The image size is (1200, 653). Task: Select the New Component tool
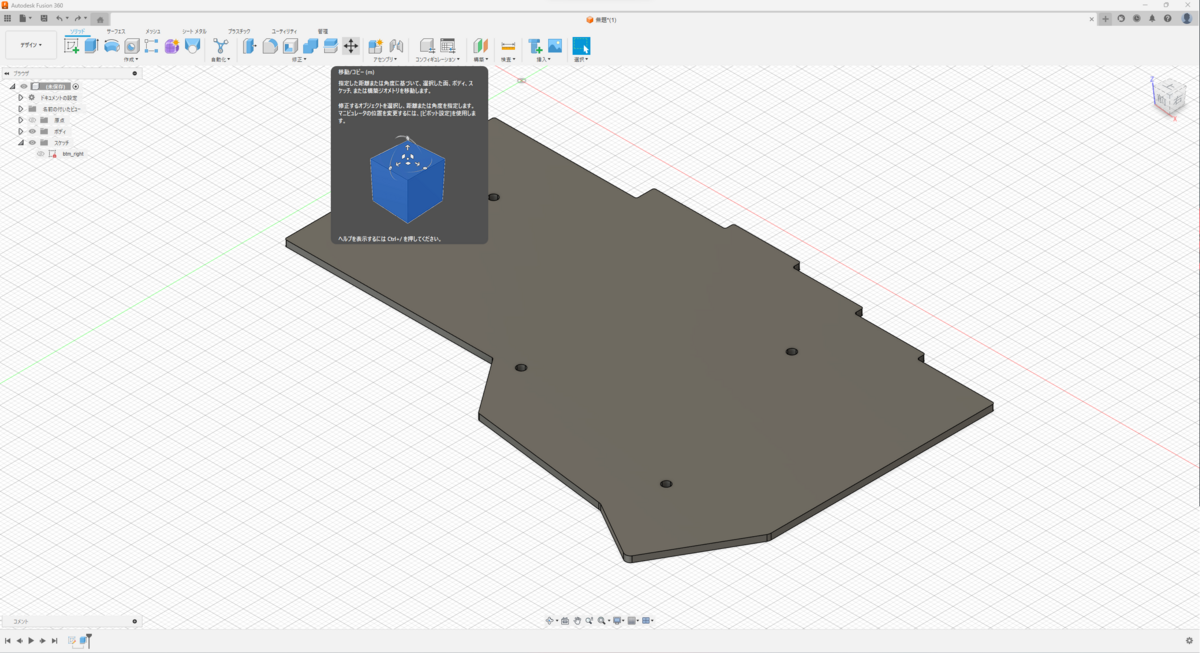(376, 45)
